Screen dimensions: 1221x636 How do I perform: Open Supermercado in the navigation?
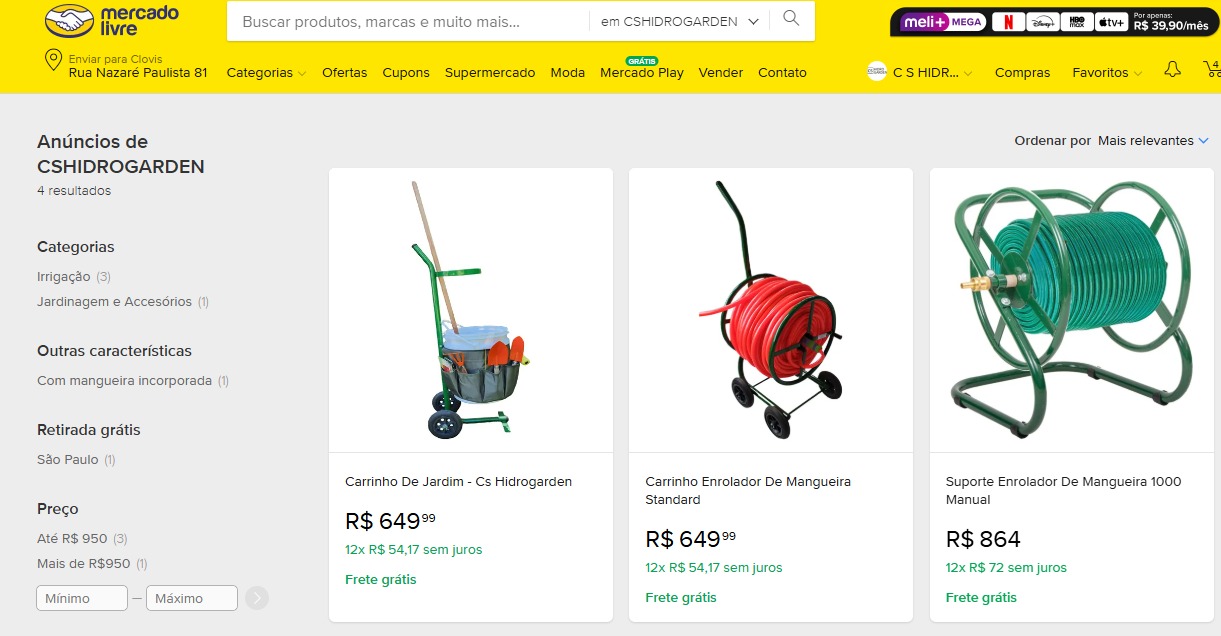(x=490, y=72)
